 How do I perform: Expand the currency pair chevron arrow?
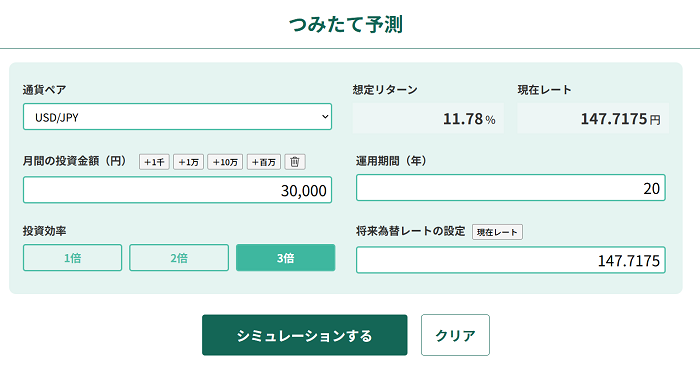(325, 117)
